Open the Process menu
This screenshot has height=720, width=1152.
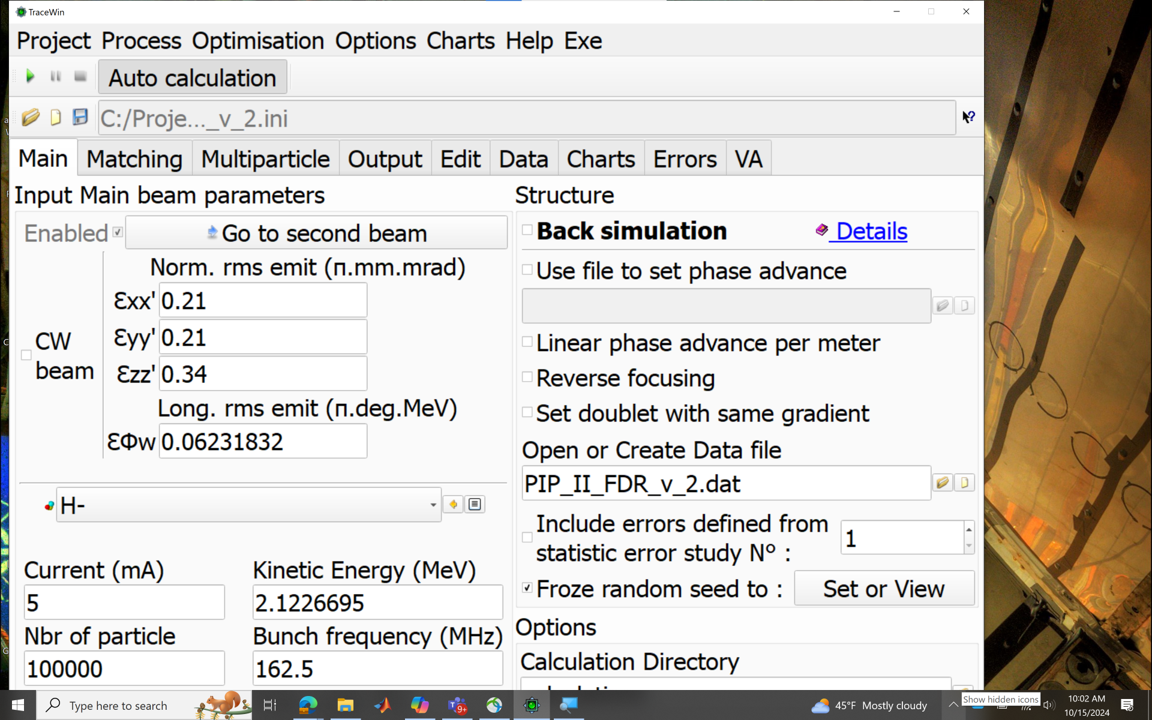tap(141, 40)
